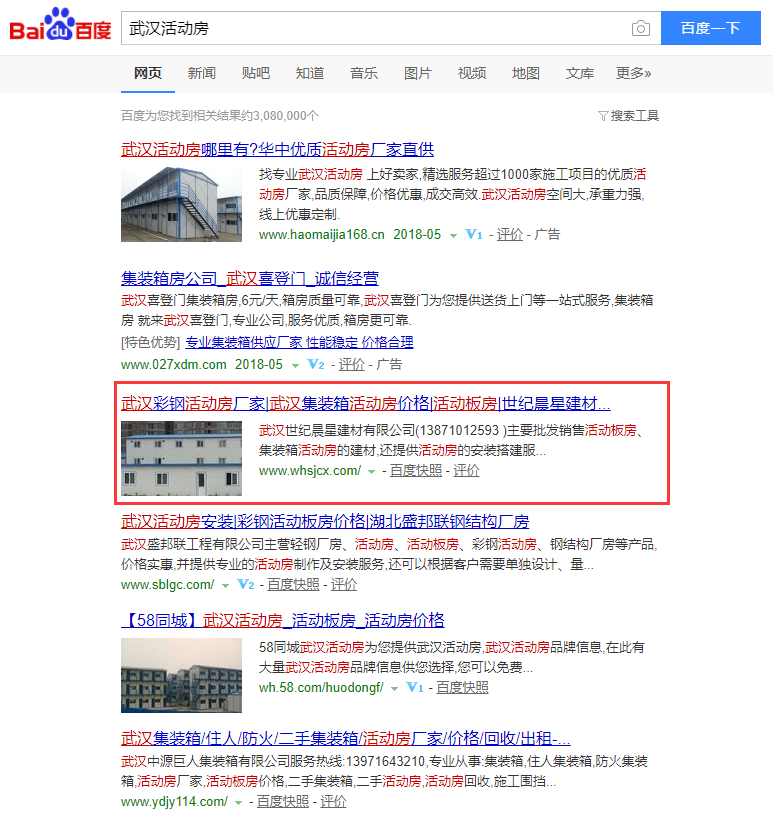This screenshot has height=822, width=773.
Task: Click the 百度一下 search button
Action: [x=711, y=28]
